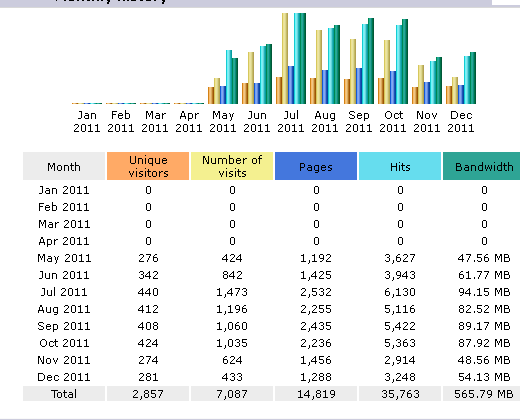Click the total bandwidth 565.79 MB
520x420 pixels.
click(x=483, y=394)
